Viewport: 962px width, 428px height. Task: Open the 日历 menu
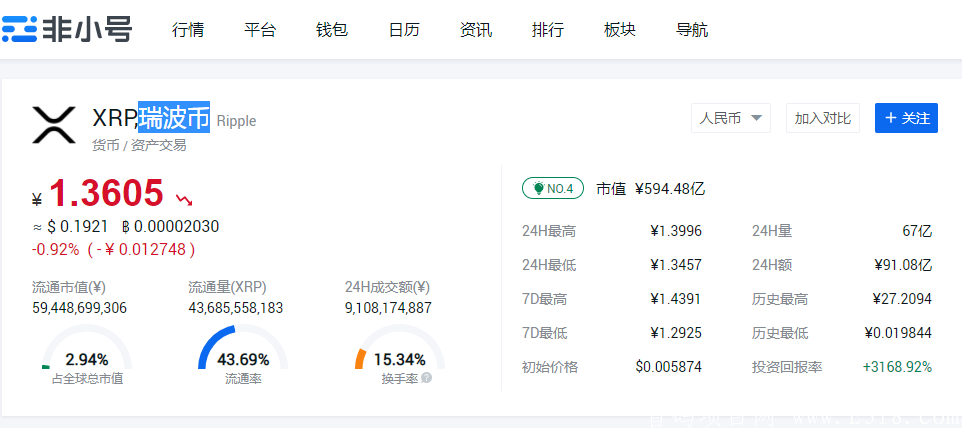click(x=404, y=29)
